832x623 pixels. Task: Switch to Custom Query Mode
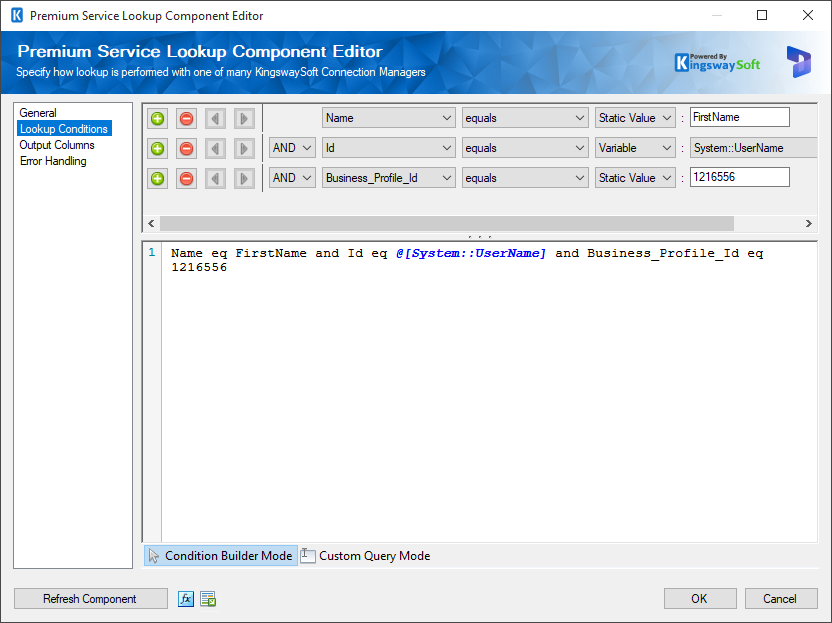coord(366,556)
